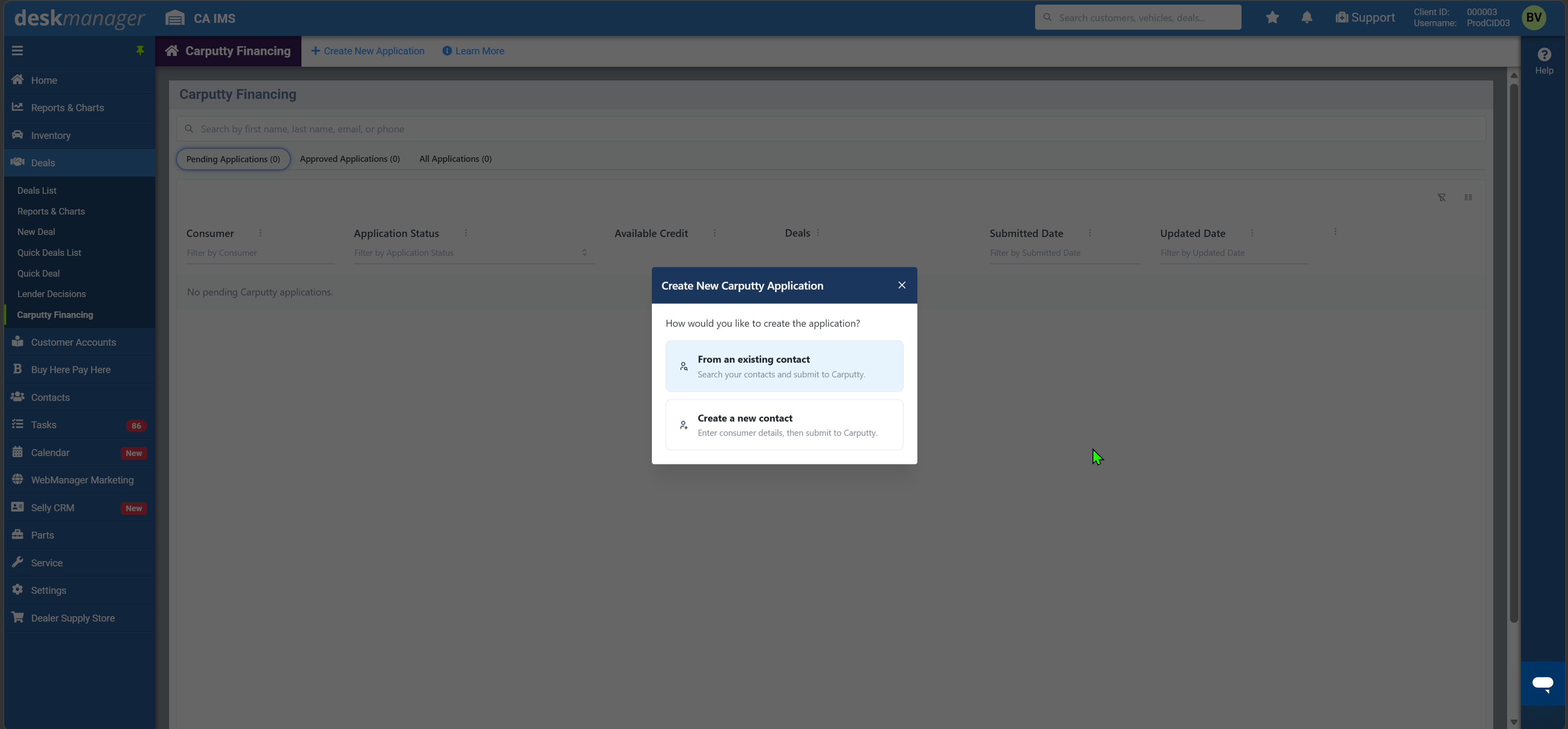Screen dimensions: 1568x729
Task: Click the Filter by Submitted Date field
Action: [x=1065, y=253]
